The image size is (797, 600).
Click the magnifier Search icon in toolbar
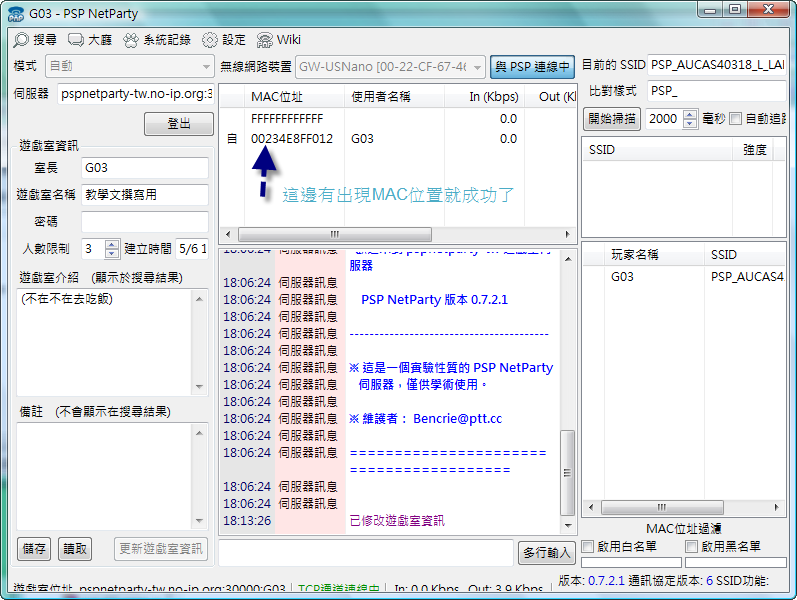tap(21, 40)
